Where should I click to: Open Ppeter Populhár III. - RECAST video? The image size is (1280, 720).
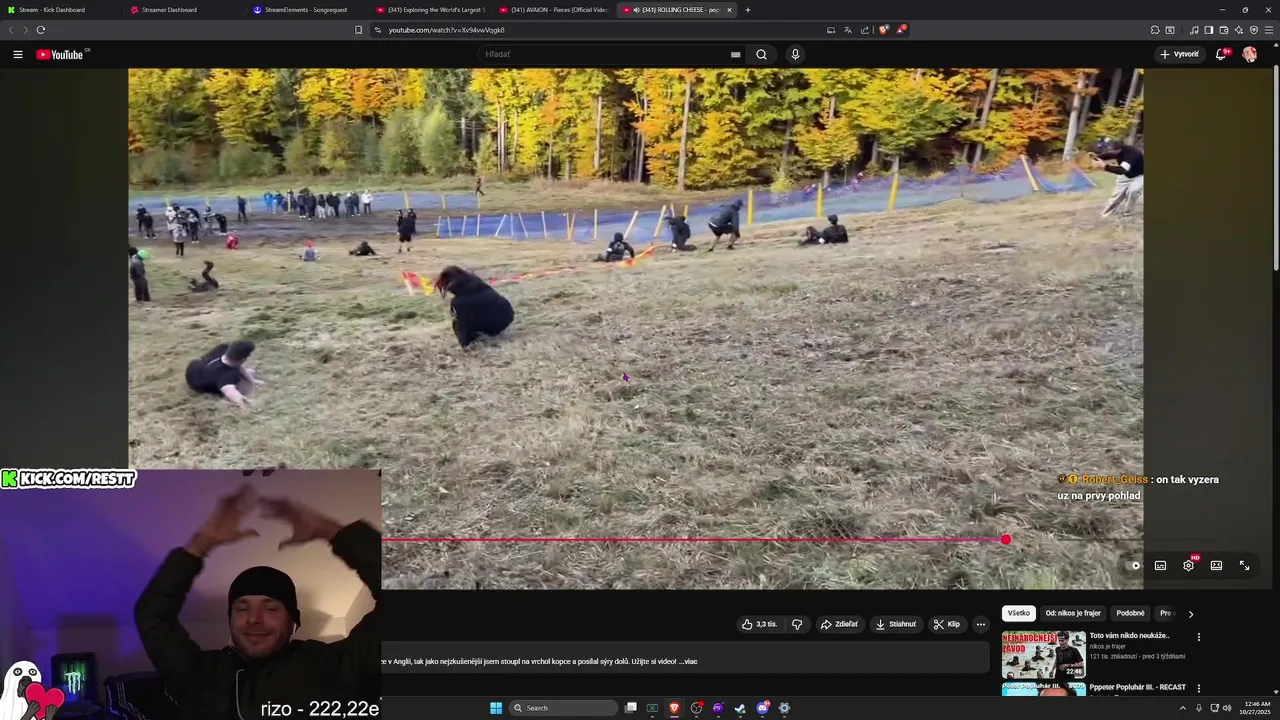coord(1138,687)
